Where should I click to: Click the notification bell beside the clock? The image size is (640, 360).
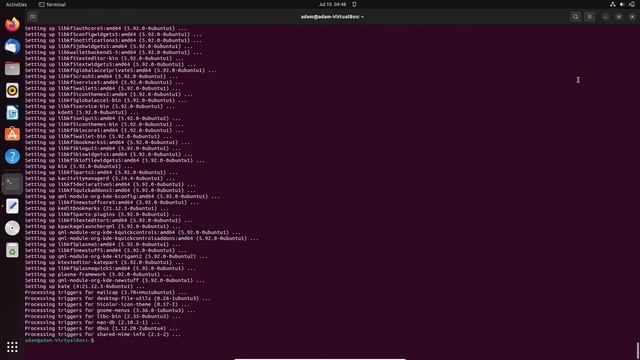coord(354,4)
